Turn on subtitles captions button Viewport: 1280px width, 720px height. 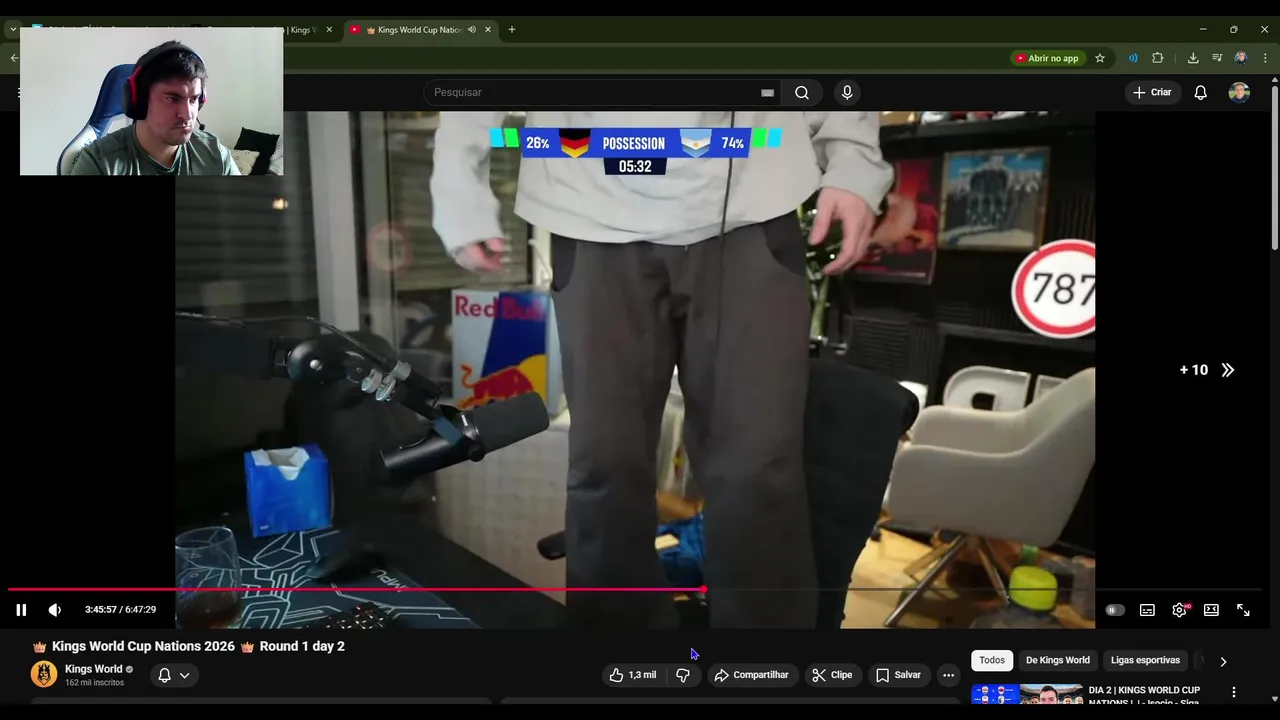pos(1147,610)
